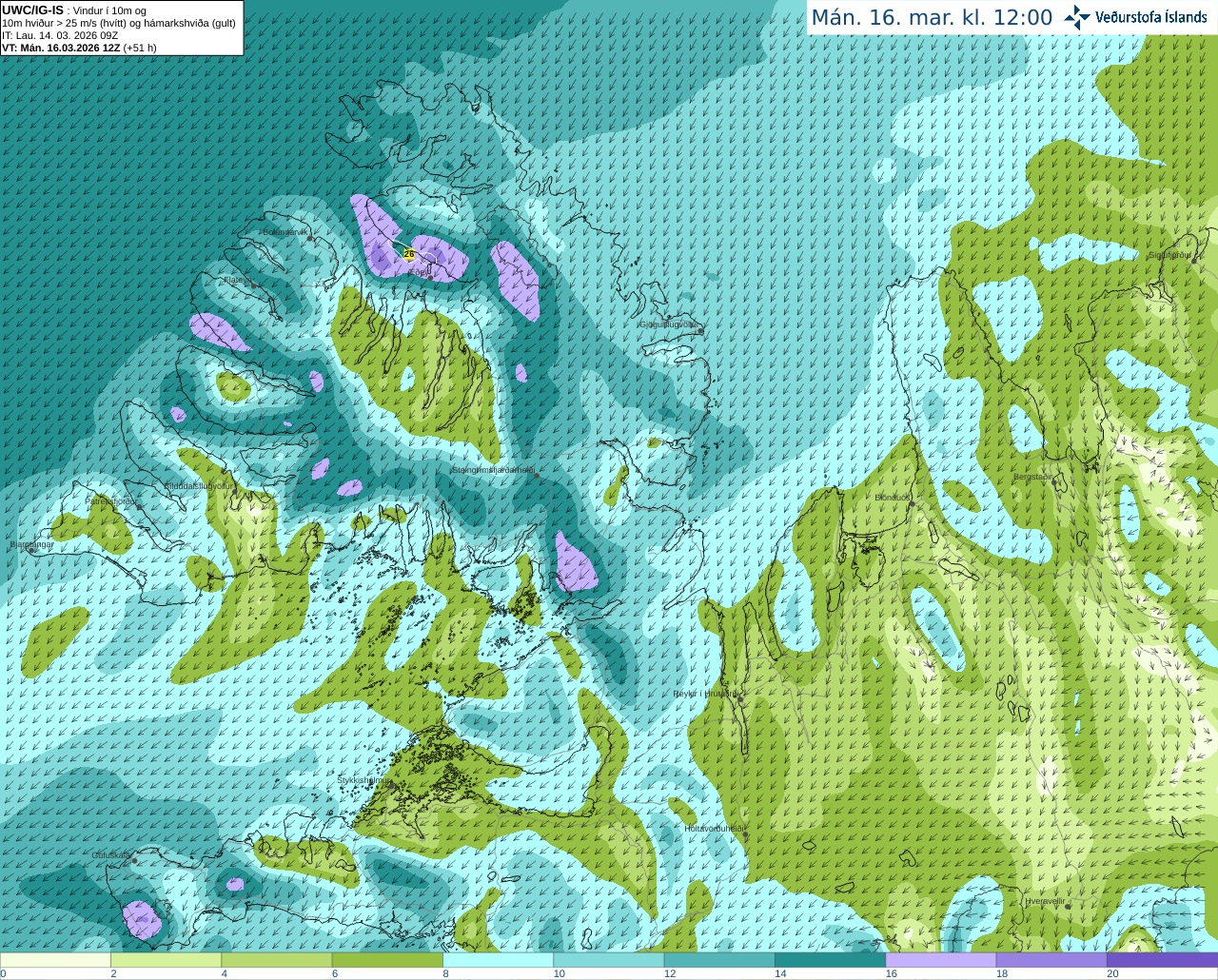Select the Æðey station label
Screen dimensions: 1218x980
click(419, 271)
